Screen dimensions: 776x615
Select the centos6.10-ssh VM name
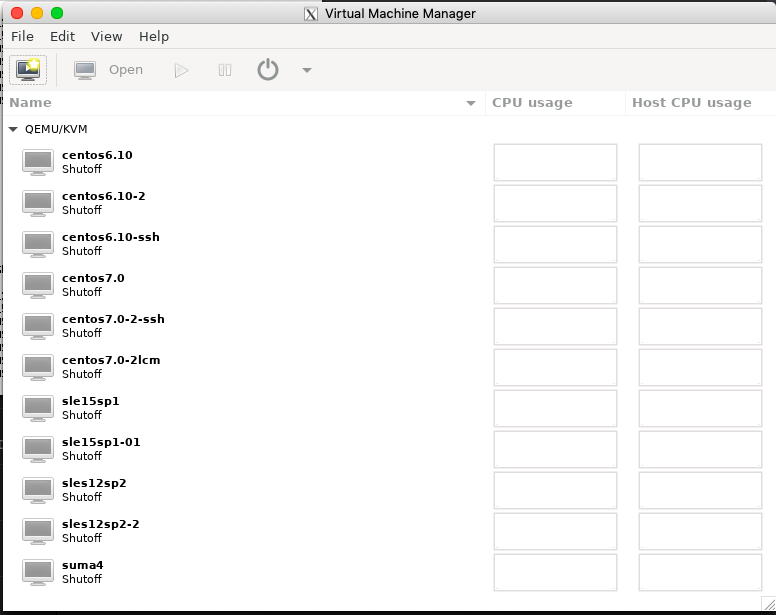click(x=111, y=237)
